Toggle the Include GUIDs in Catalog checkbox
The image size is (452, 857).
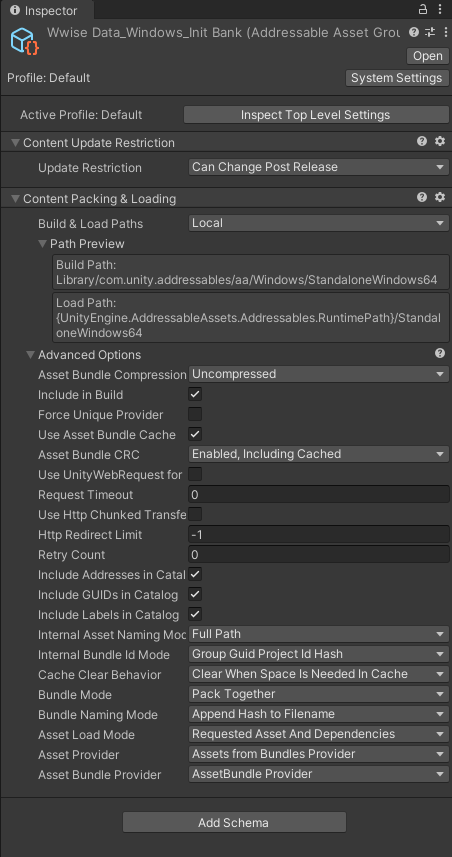click(x=195, y=594)
